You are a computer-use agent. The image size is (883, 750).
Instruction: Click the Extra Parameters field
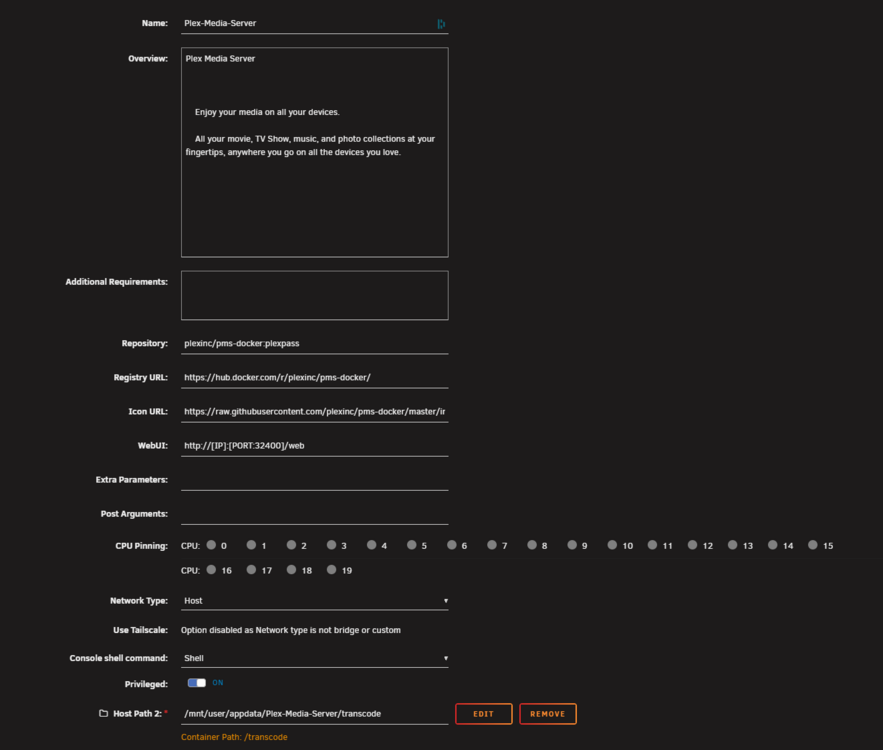[314, 480]
